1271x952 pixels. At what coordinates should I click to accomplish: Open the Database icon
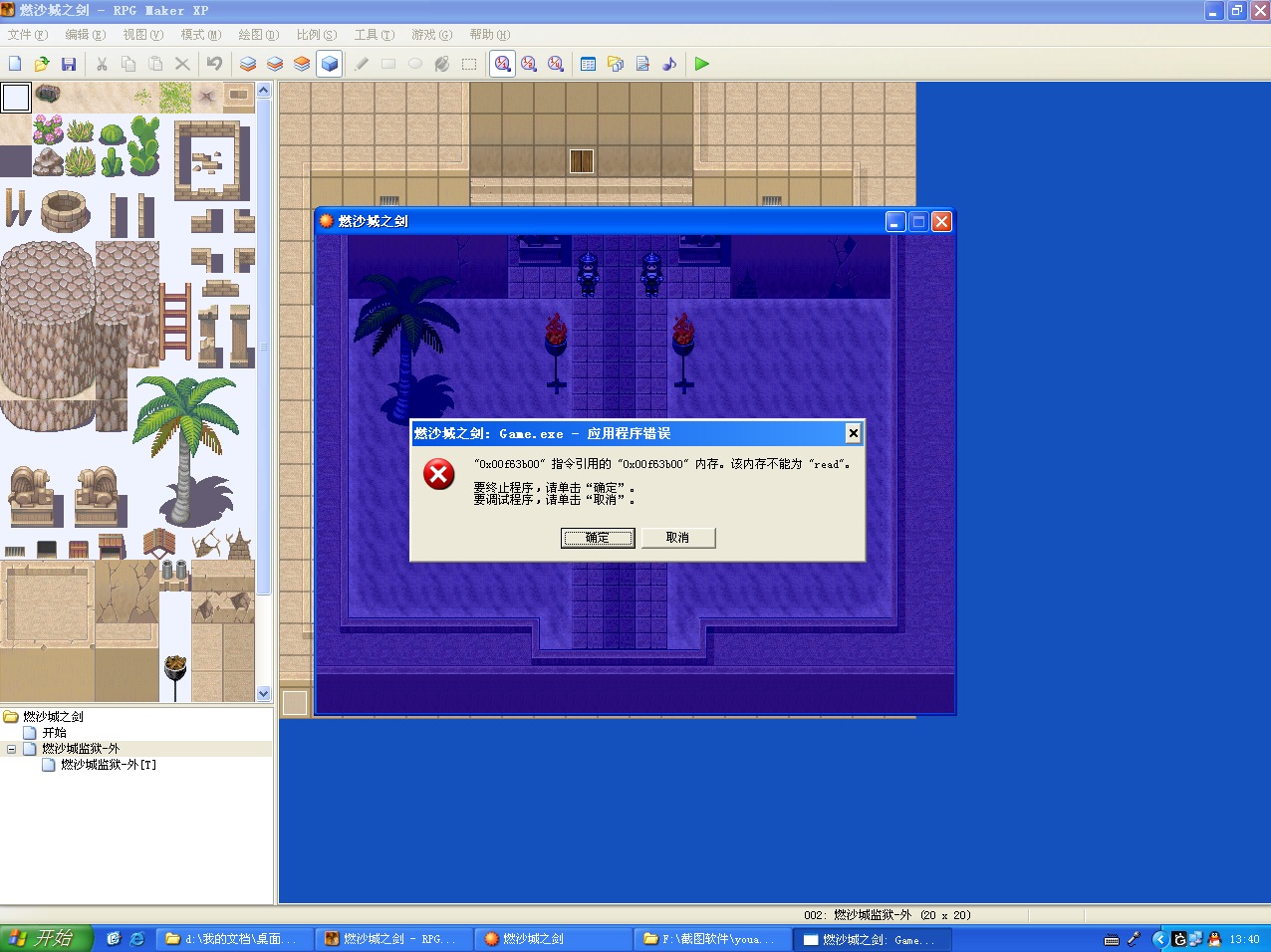[x=589, y=64]
